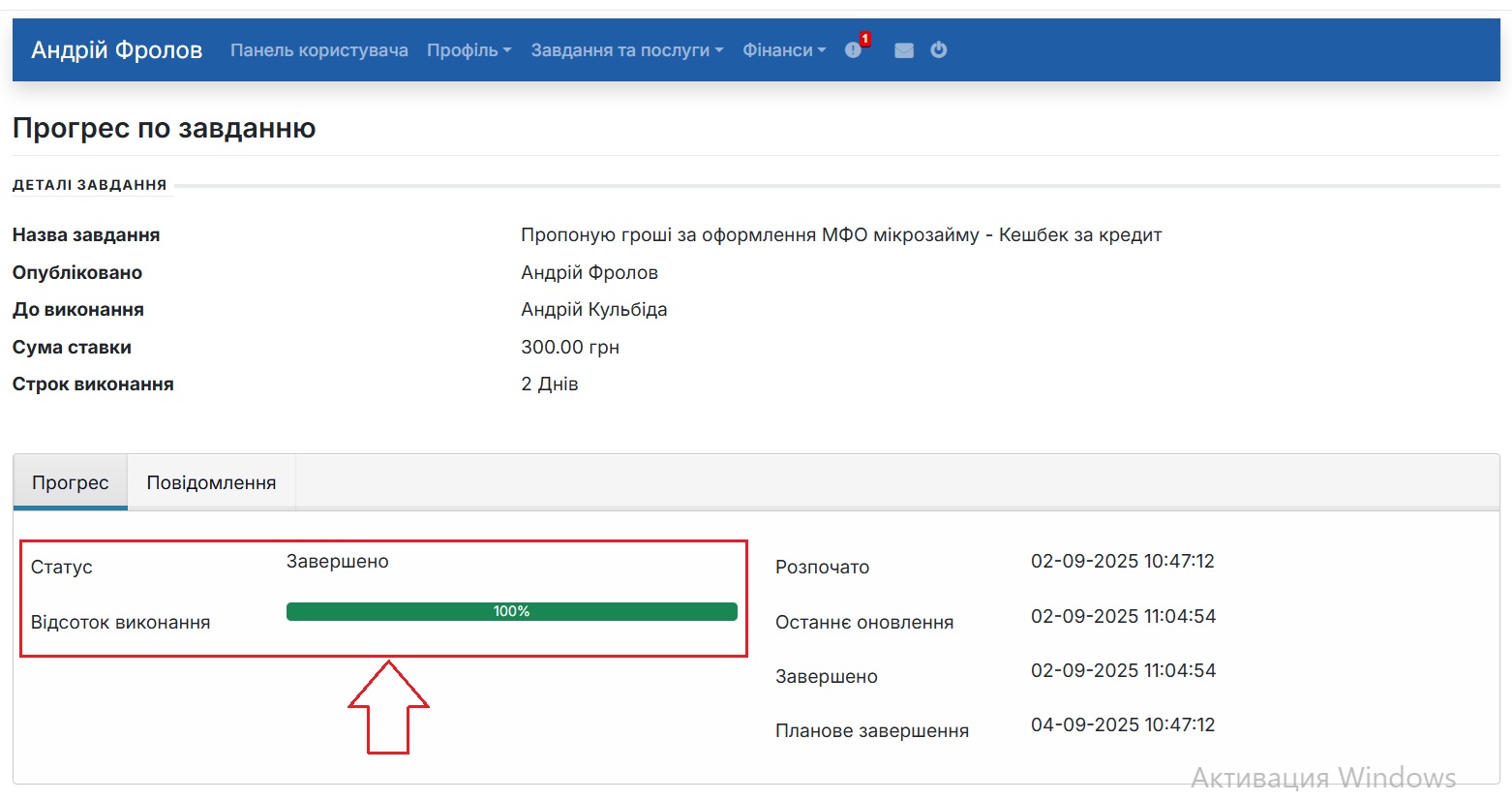Expand the Завдання та послуги dropdown
1512x801 pixels.
click(x=624, y=50)
